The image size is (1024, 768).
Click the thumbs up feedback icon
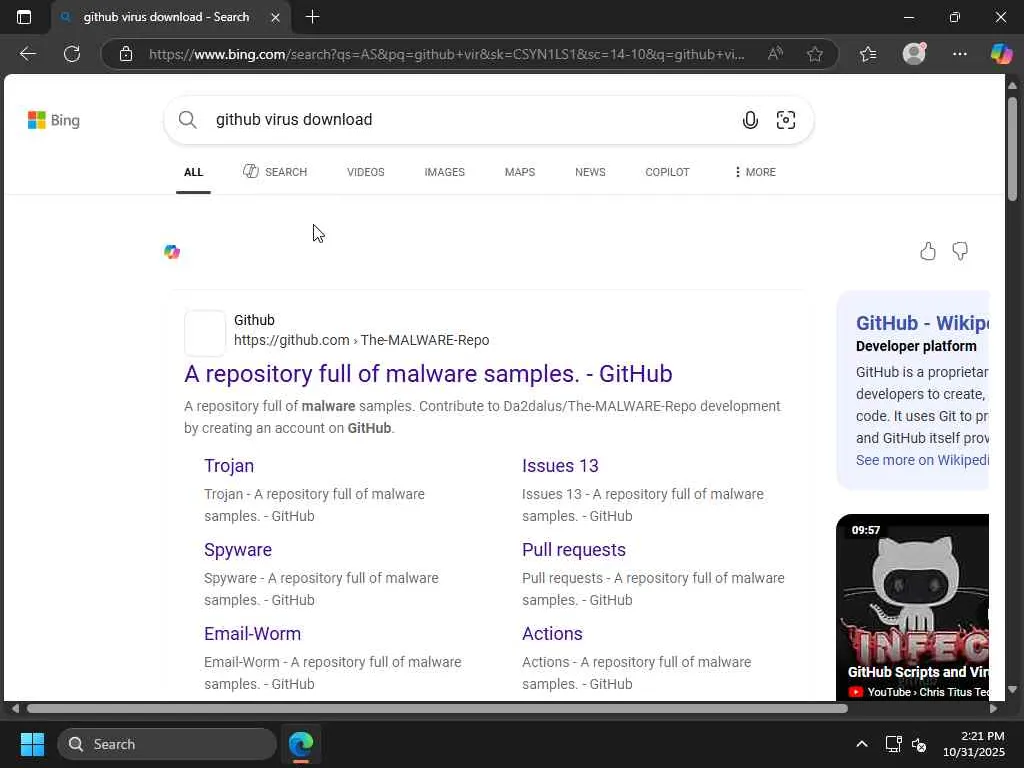coord(927,251)
